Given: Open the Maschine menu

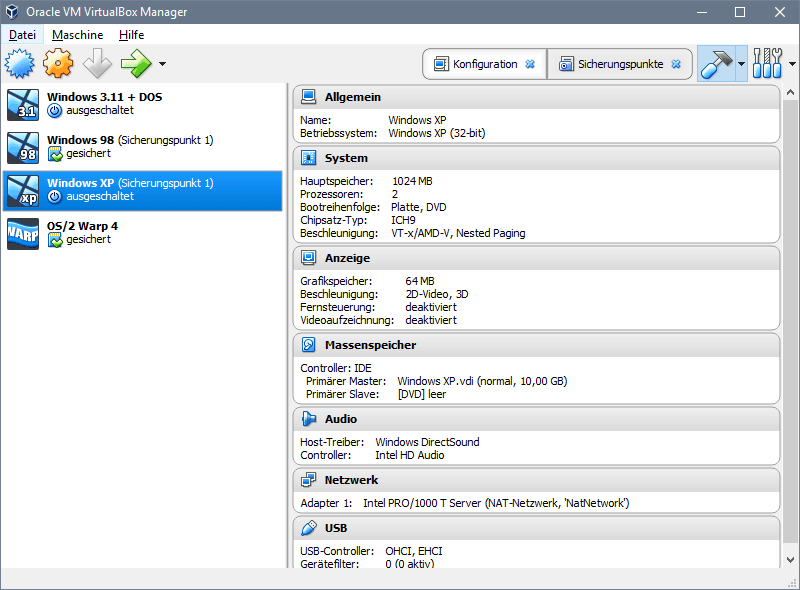Looking at the screenshot, I should [78, 35].
